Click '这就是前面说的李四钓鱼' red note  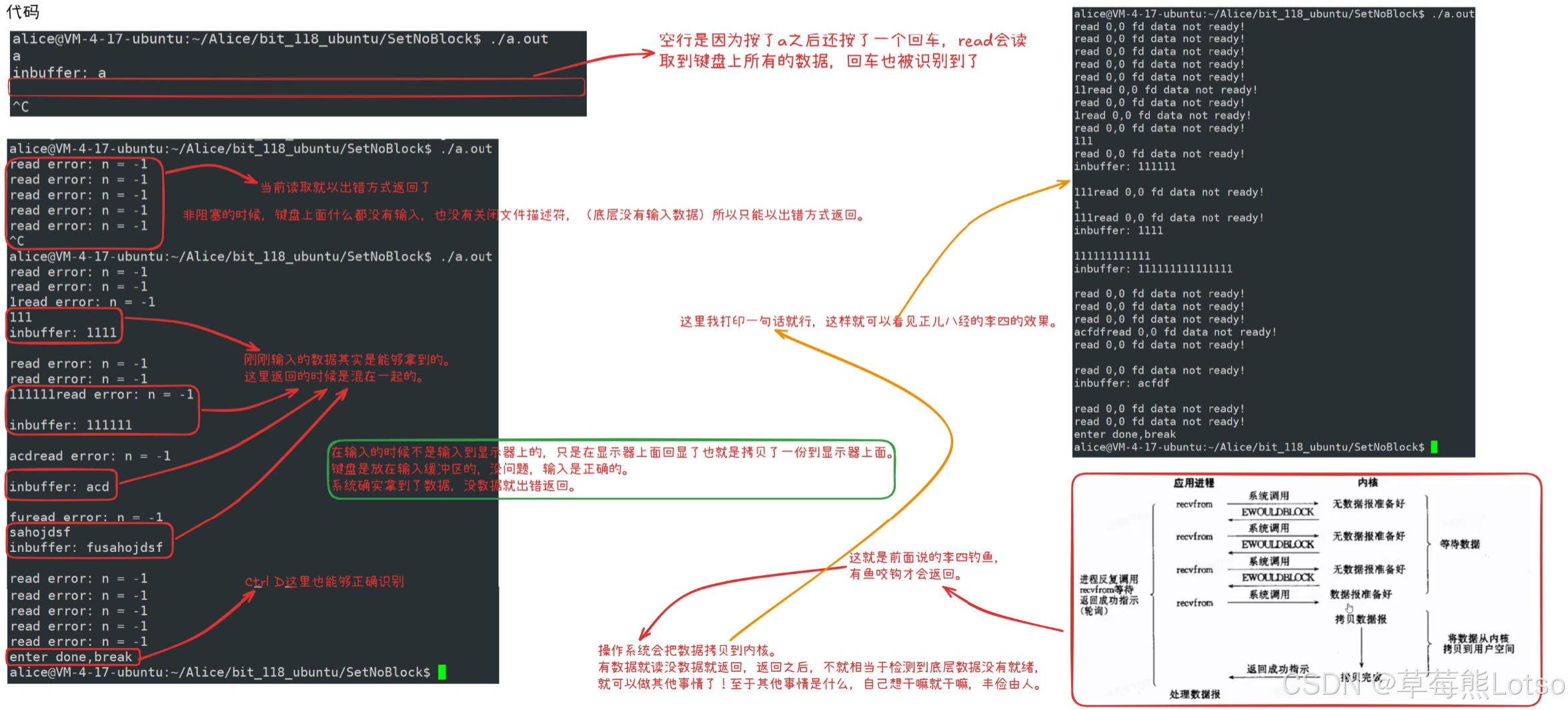click(923, 557)
